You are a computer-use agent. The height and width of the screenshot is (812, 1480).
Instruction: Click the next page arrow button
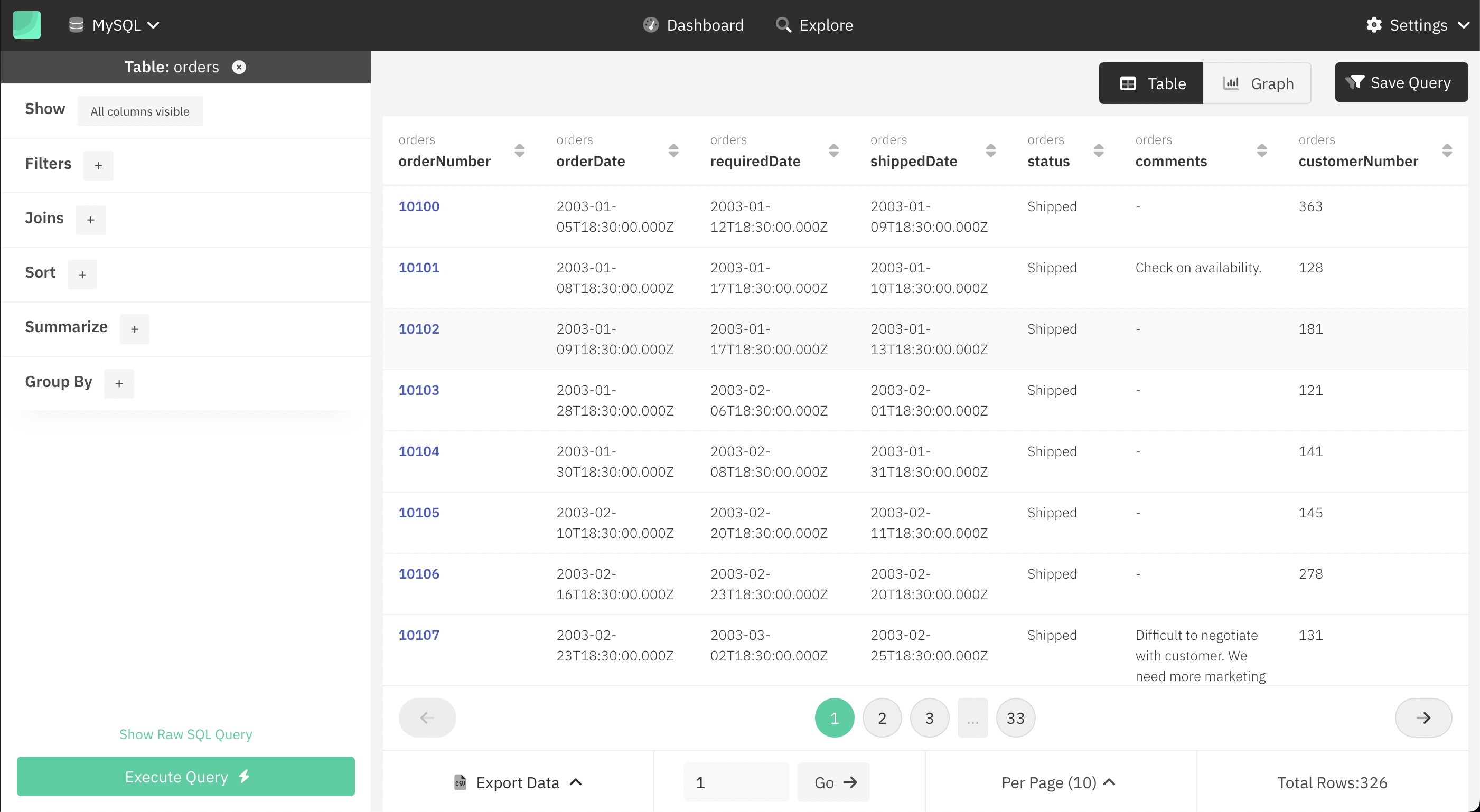(x=1423, y=717)
